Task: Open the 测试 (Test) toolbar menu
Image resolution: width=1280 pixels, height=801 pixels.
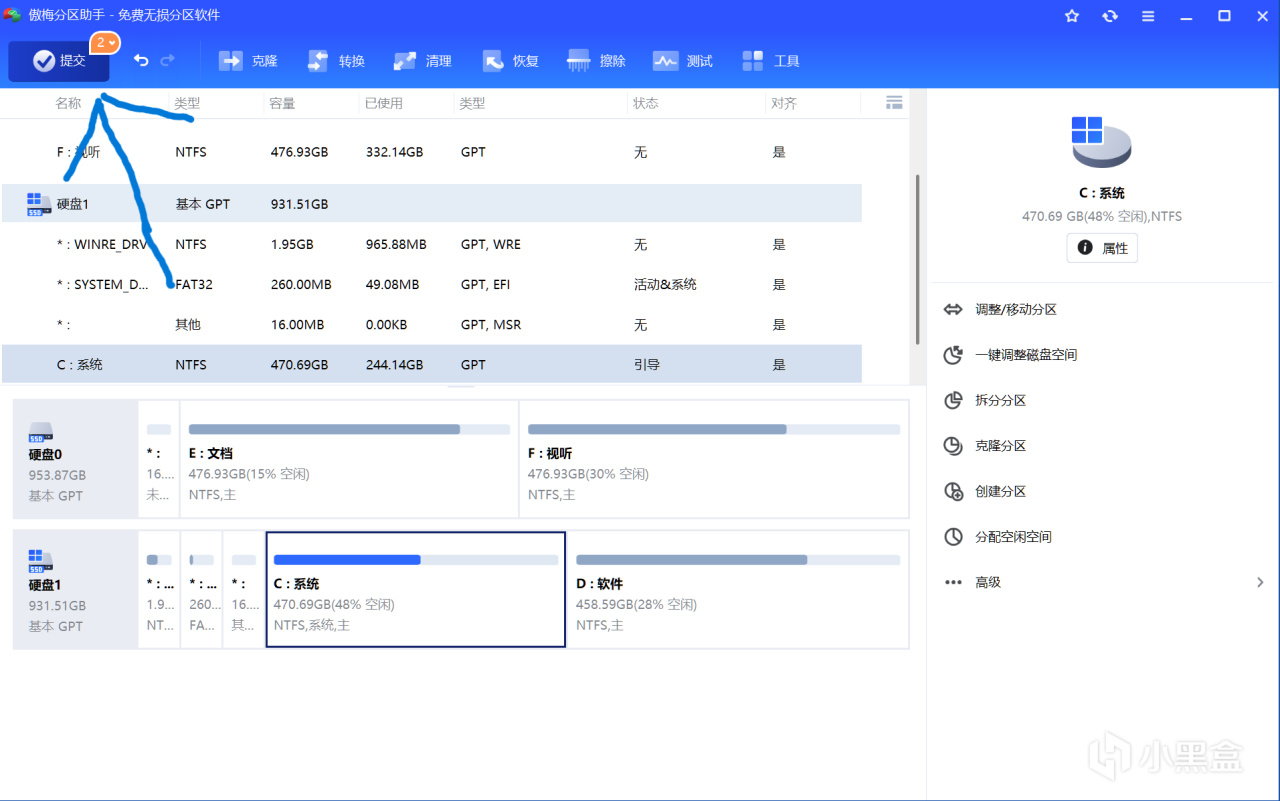Action: point(683,61)
